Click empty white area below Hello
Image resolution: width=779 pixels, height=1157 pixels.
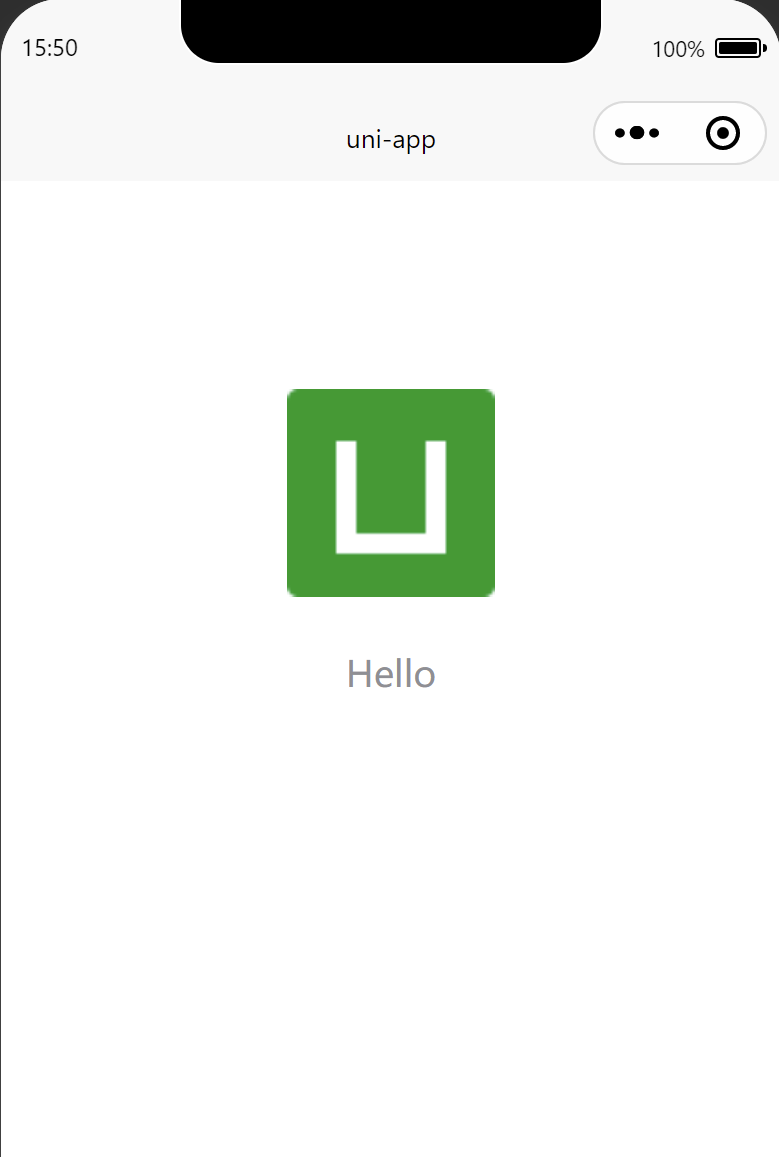[x=391, y=812]
